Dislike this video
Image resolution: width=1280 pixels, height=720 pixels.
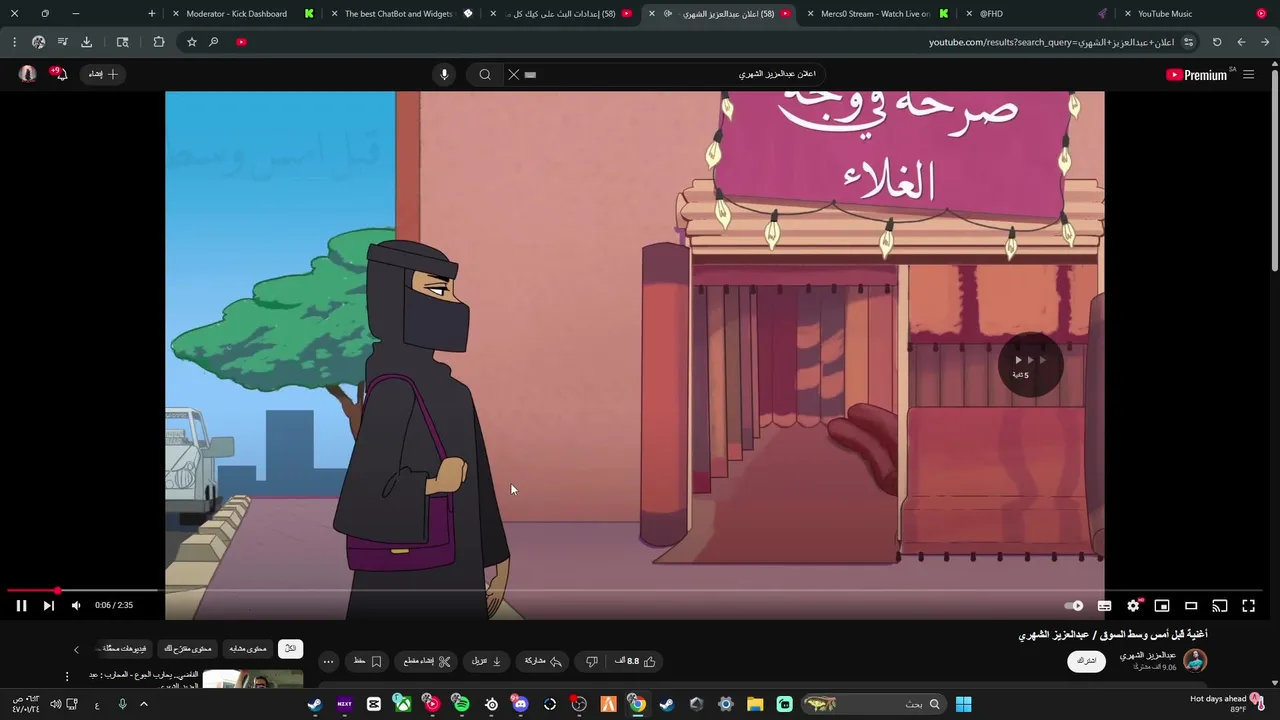coord(592,661)
